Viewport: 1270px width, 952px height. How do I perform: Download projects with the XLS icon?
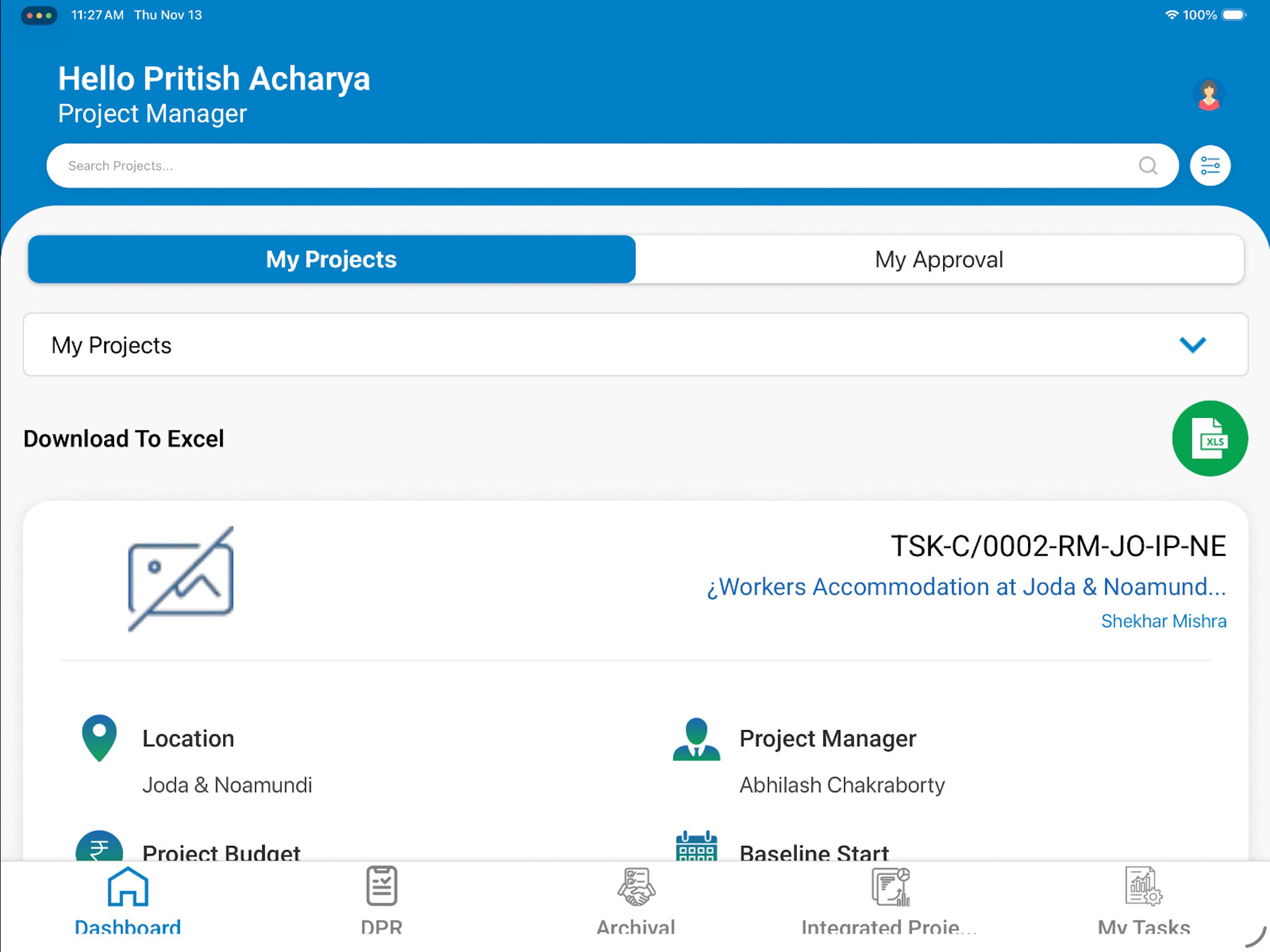coord(1210,439)
